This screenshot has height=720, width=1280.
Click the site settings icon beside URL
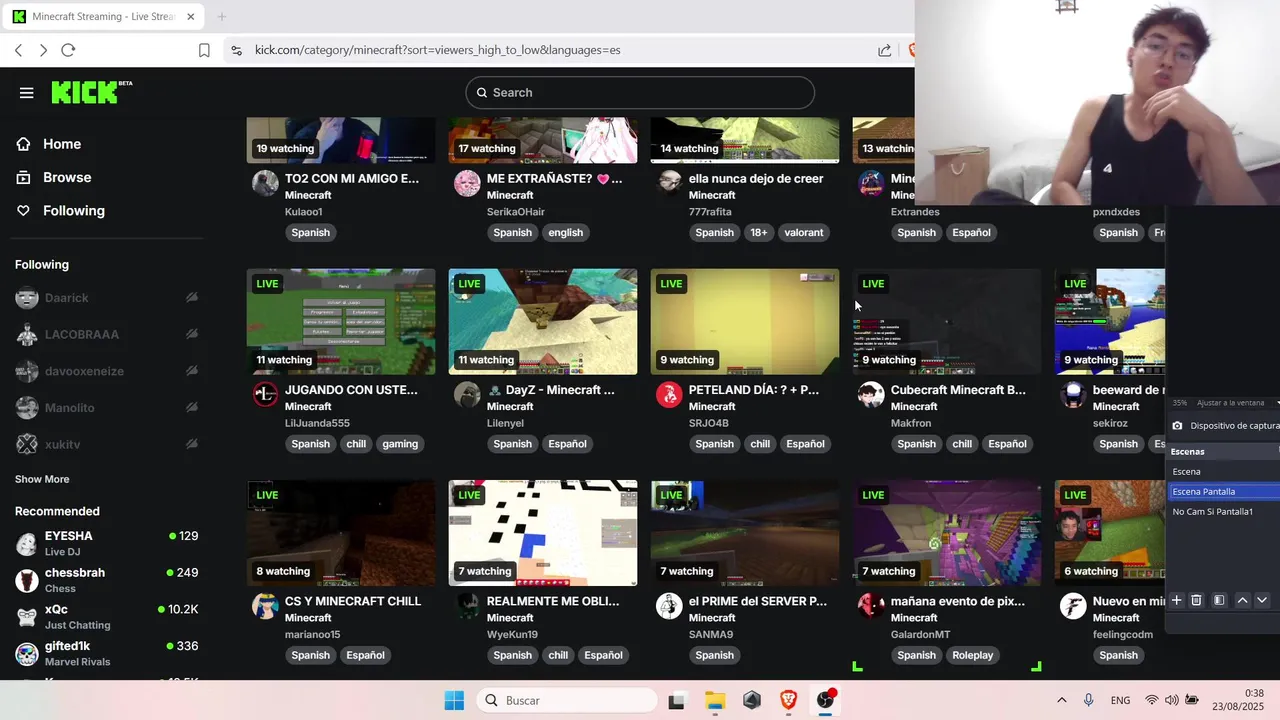236,50
